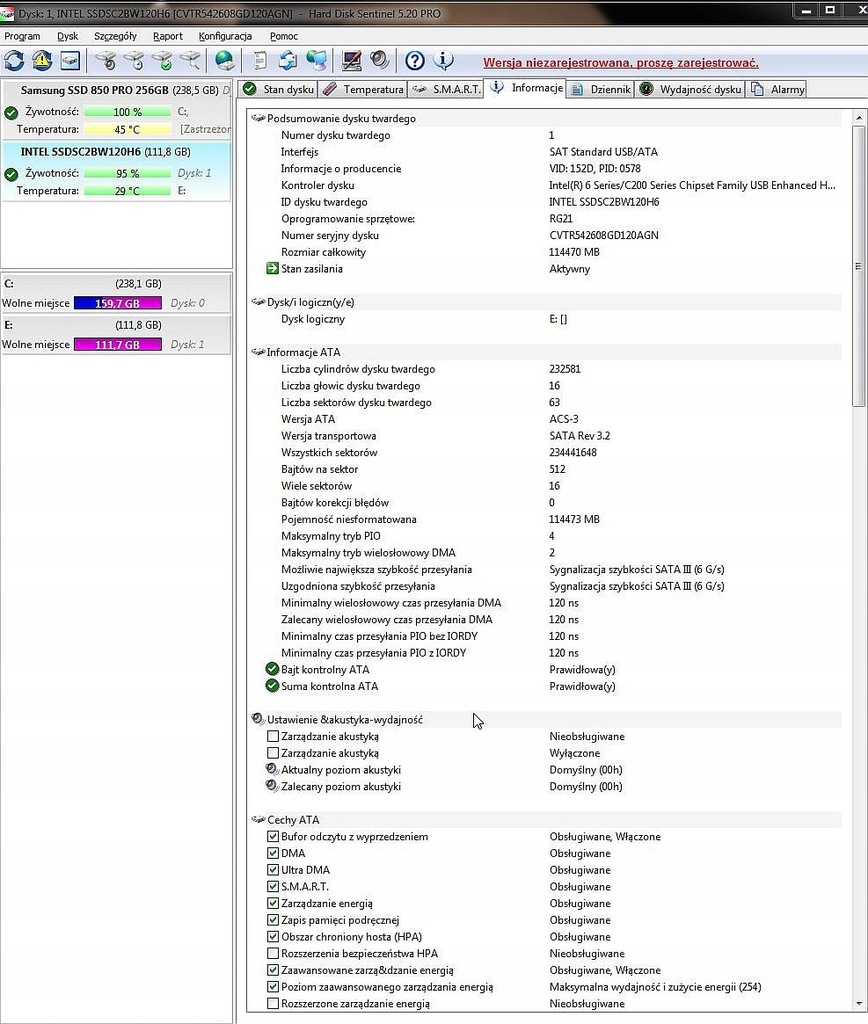Switch to the Dziennik tab

[600, 89]
